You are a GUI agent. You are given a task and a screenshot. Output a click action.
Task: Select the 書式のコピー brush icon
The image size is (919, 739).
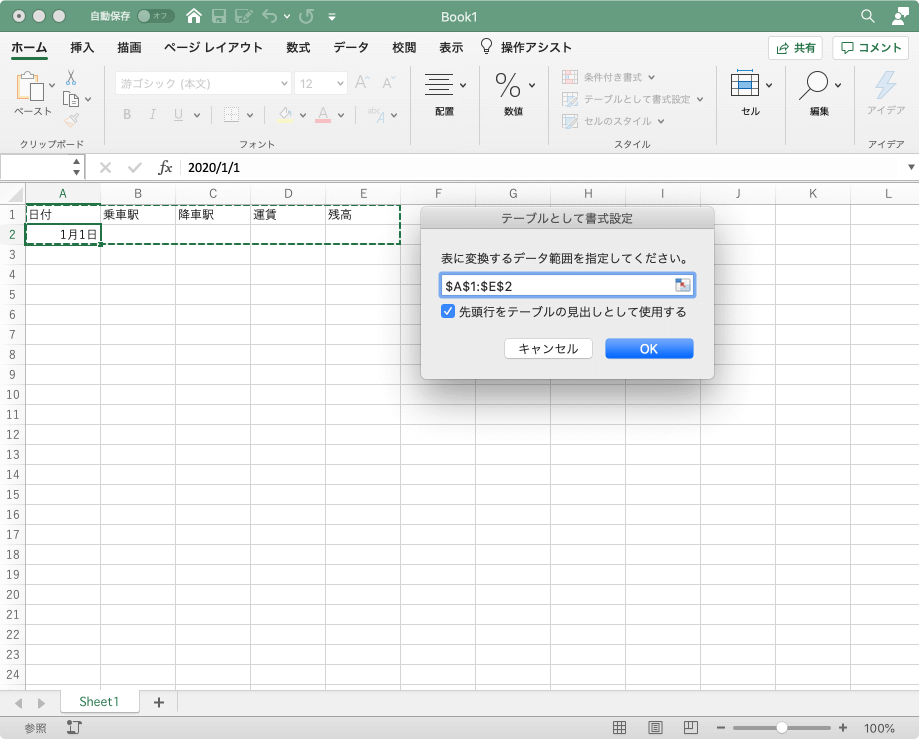point(73,121)
